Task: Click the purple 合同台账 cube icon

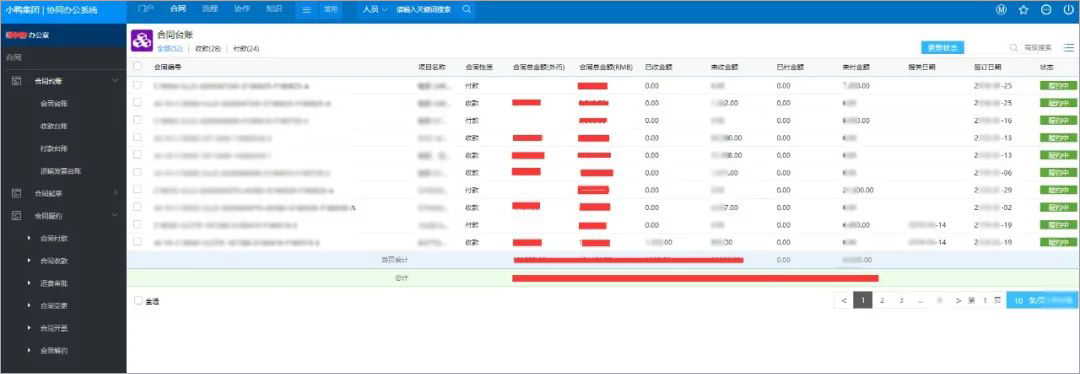Action: 141,41
